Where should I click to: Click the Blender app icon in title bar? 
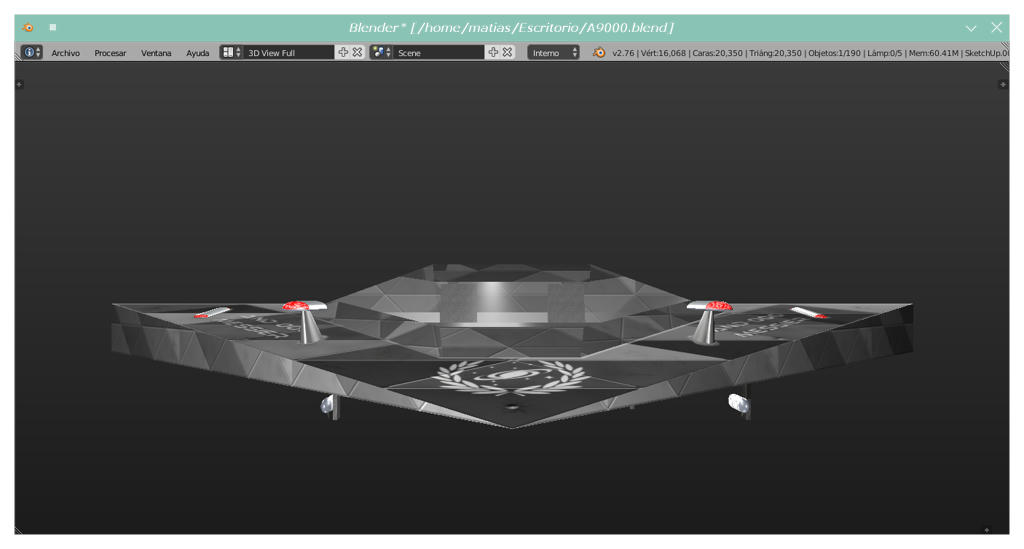pyautogui.click(x=27, y=27)
